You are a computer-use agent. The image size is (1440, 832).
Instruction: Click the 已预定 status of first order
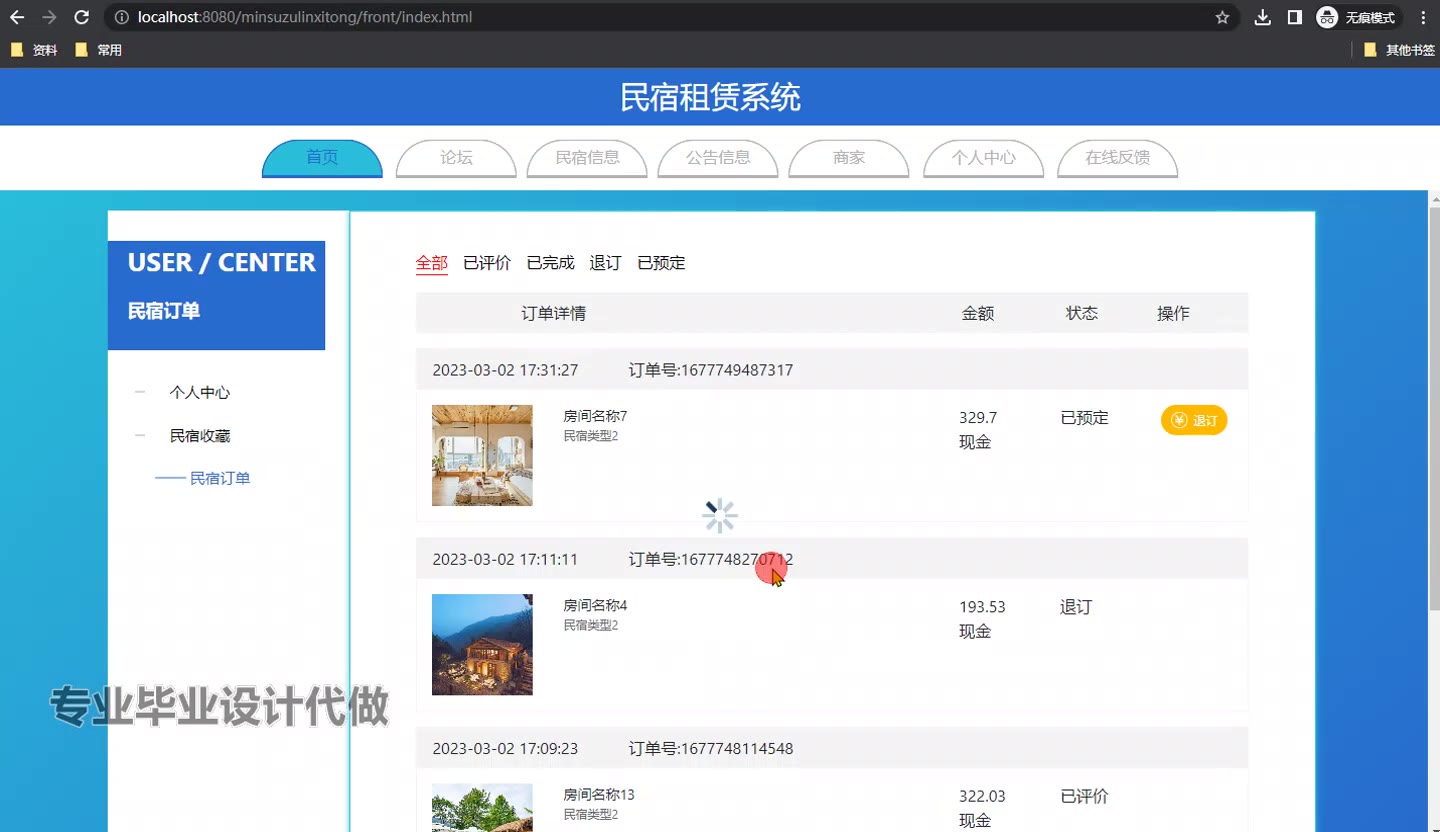click(x=1085, y=418)
